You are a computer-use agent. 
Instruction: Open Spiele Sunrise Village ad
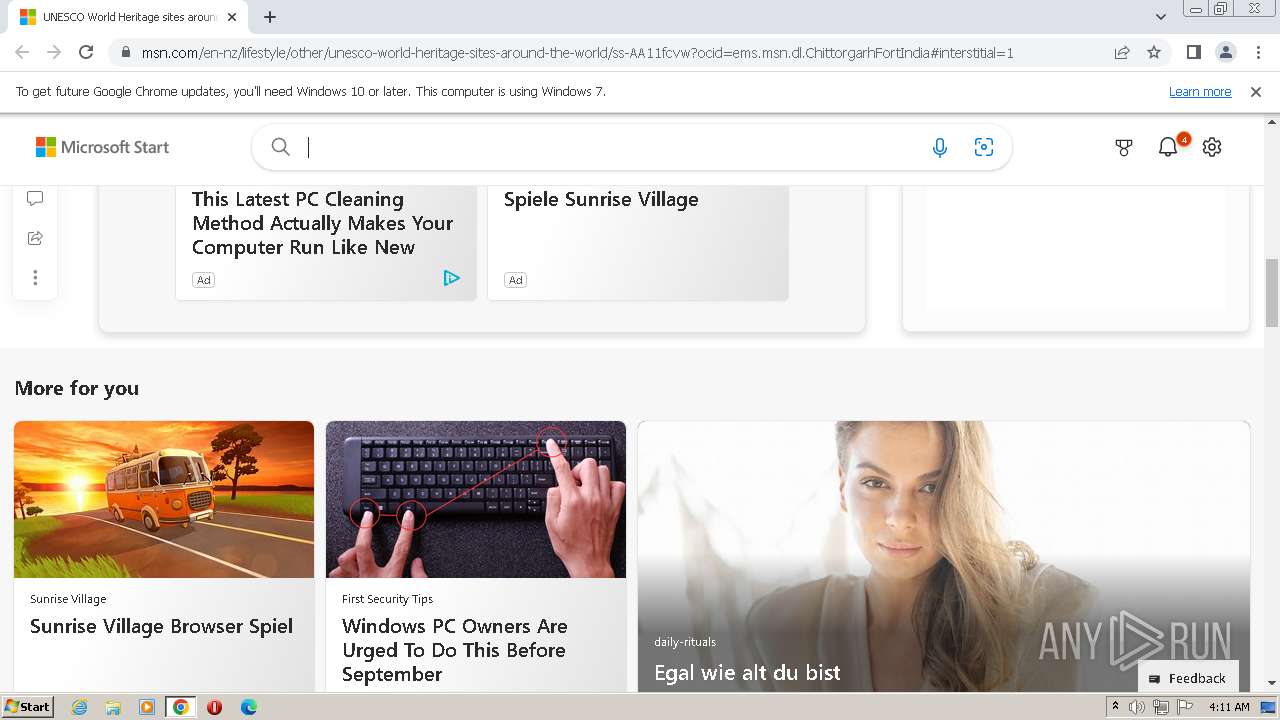pos(601,199)
